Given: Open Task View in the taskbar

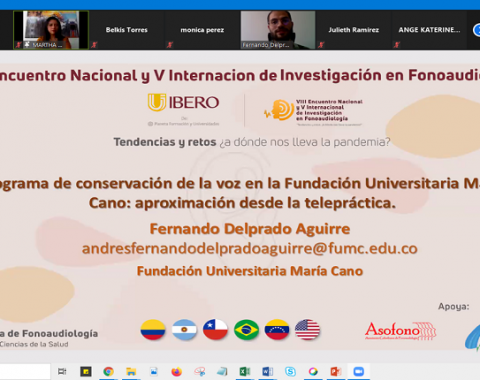Looking at the screenshot, I should pos(62,371).
